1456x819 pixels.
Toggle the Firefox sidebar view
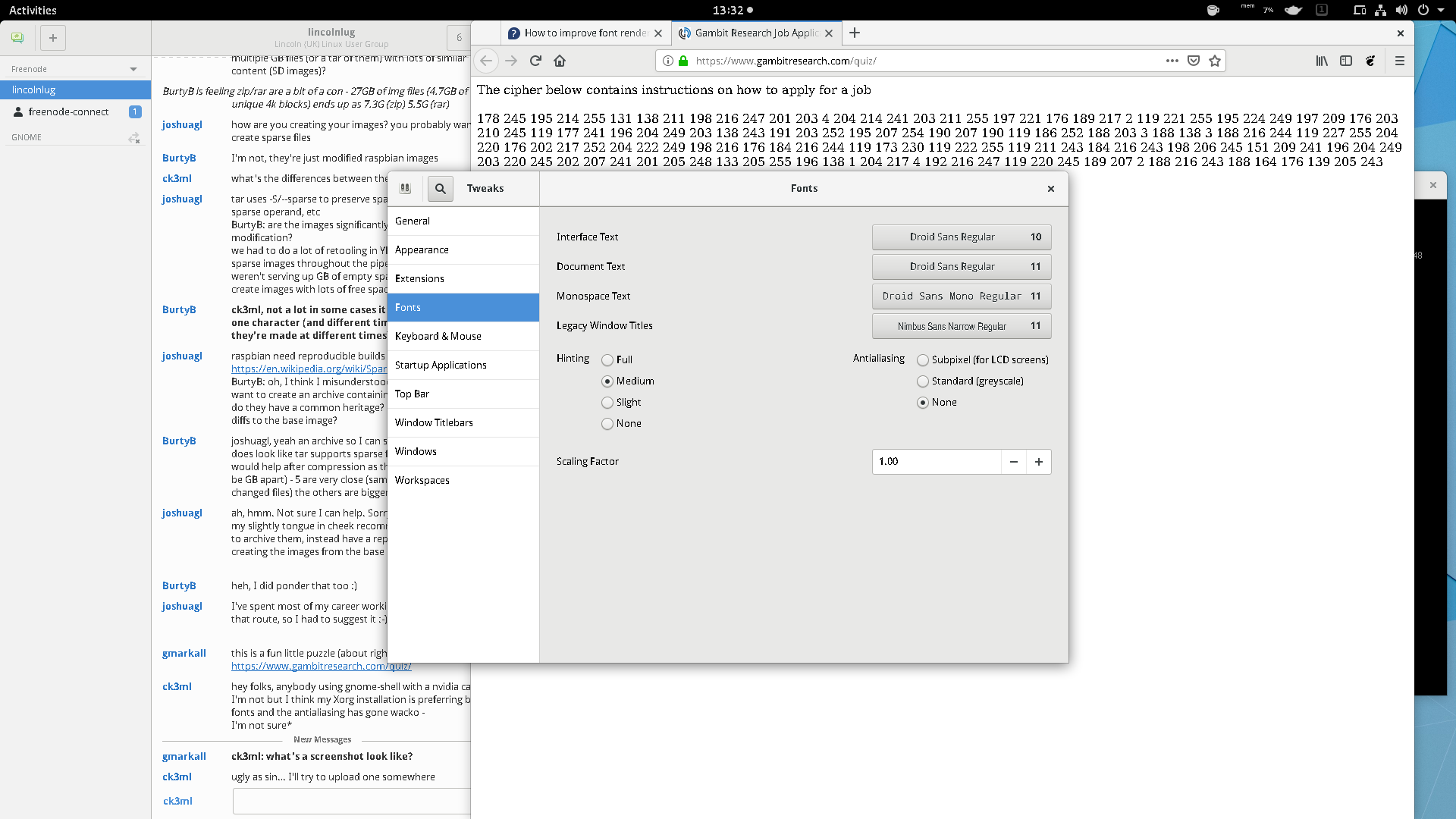click(1346, 61)
